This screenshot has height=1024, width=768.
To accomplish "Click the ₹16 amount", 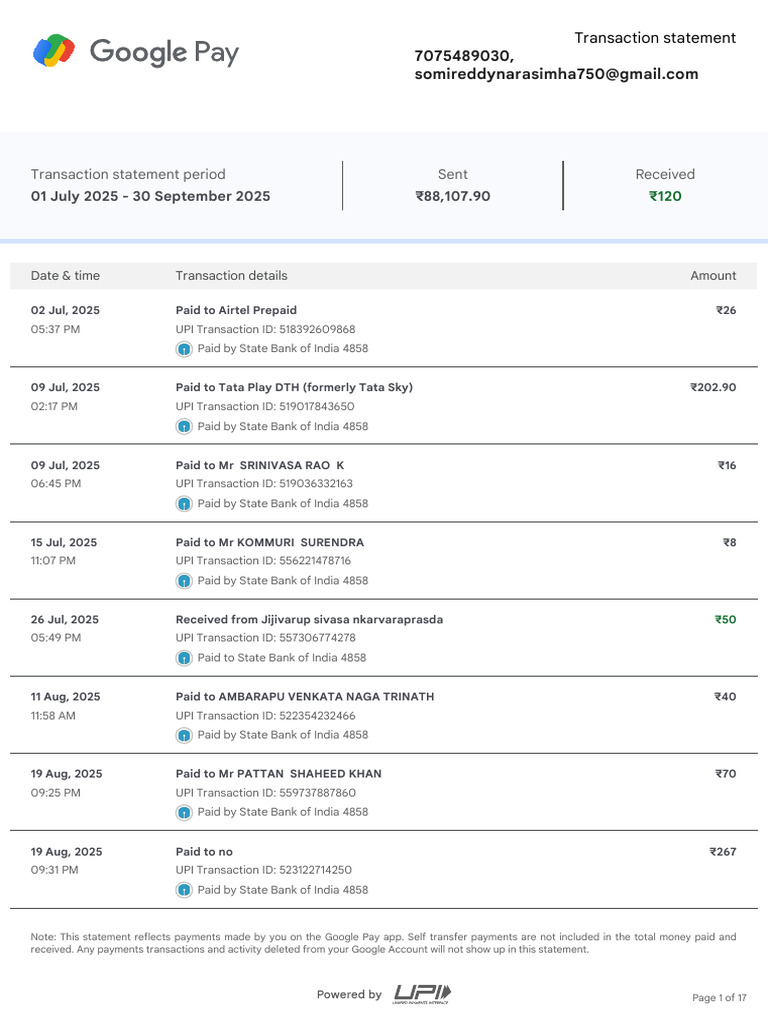I will pyautogui.click(x=727, y=465).
